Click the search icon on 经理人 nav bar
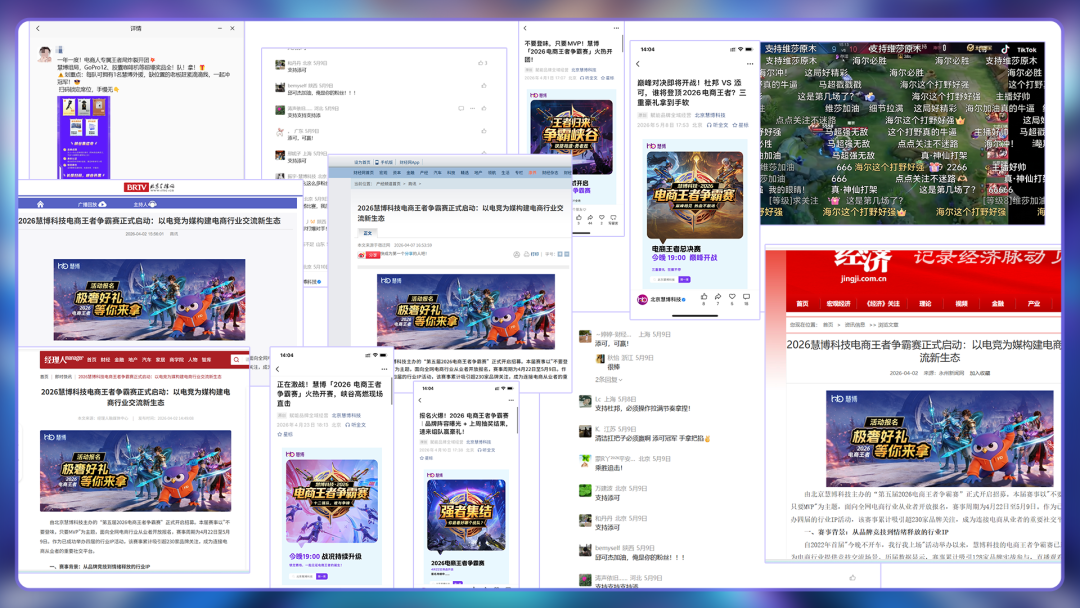This screenshot has width=1080, height=608. point(236,359)
